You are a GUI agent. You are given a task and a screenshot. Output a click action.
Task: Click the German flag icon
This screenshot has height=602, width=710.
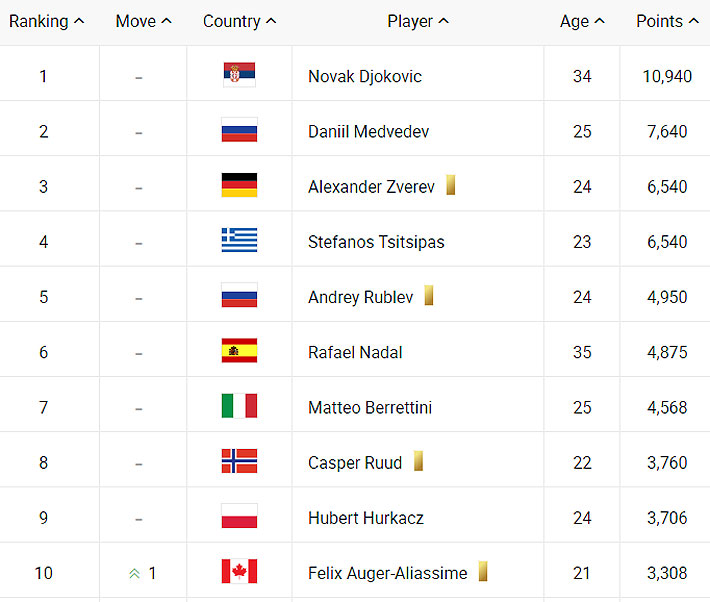tap(239, 186)
